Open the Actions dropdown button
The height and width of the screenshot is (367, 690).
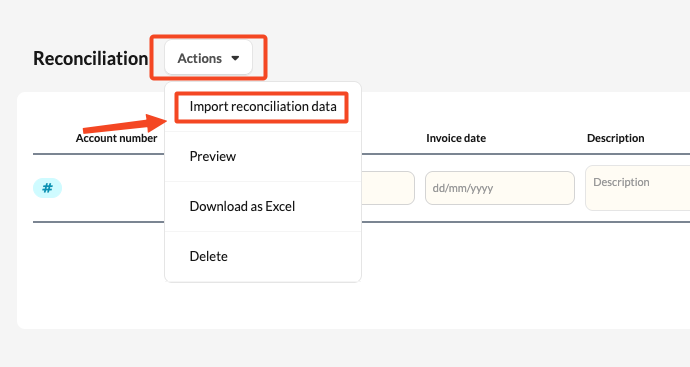208,58
